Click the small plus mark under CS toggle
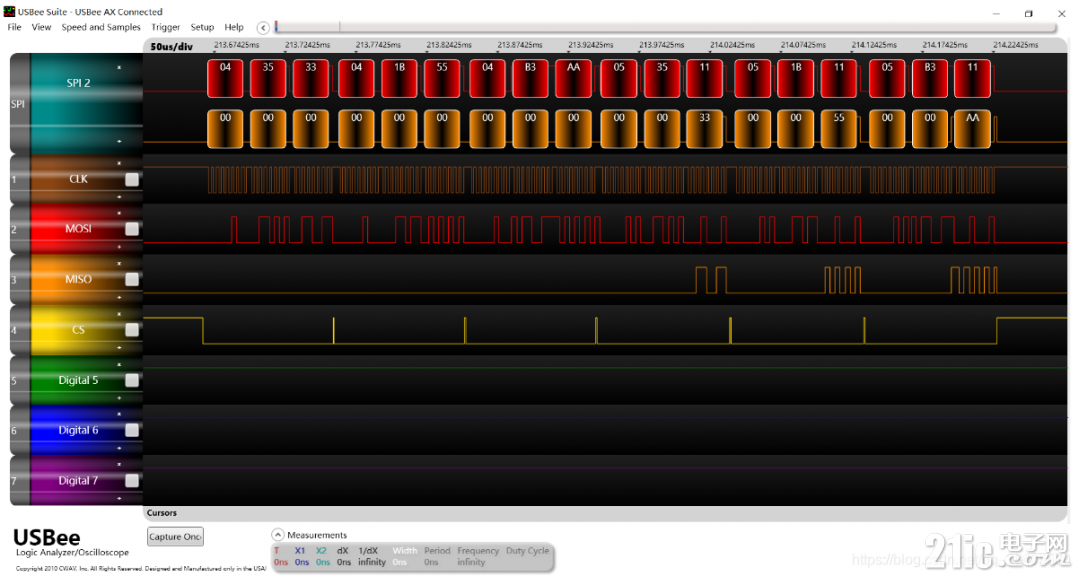 pos(119,348)
